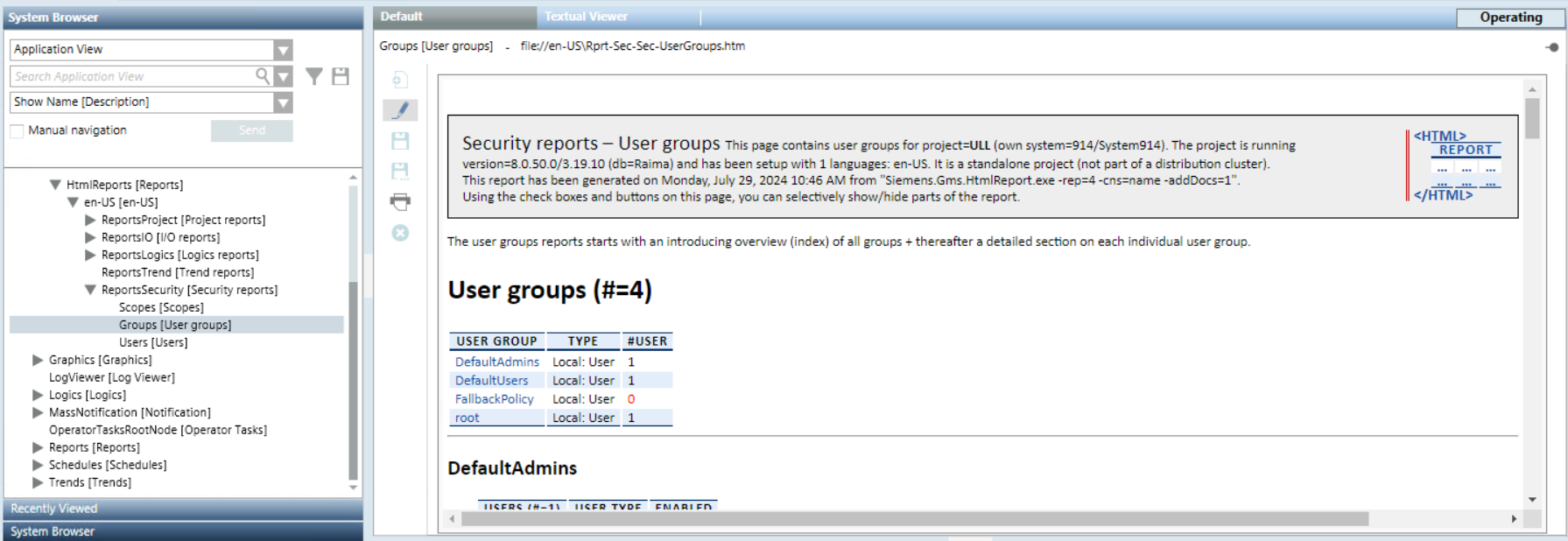Screen dimensions: 1568x541
Task: Select Users [Users] in the tree
Action: pos(152,342)
